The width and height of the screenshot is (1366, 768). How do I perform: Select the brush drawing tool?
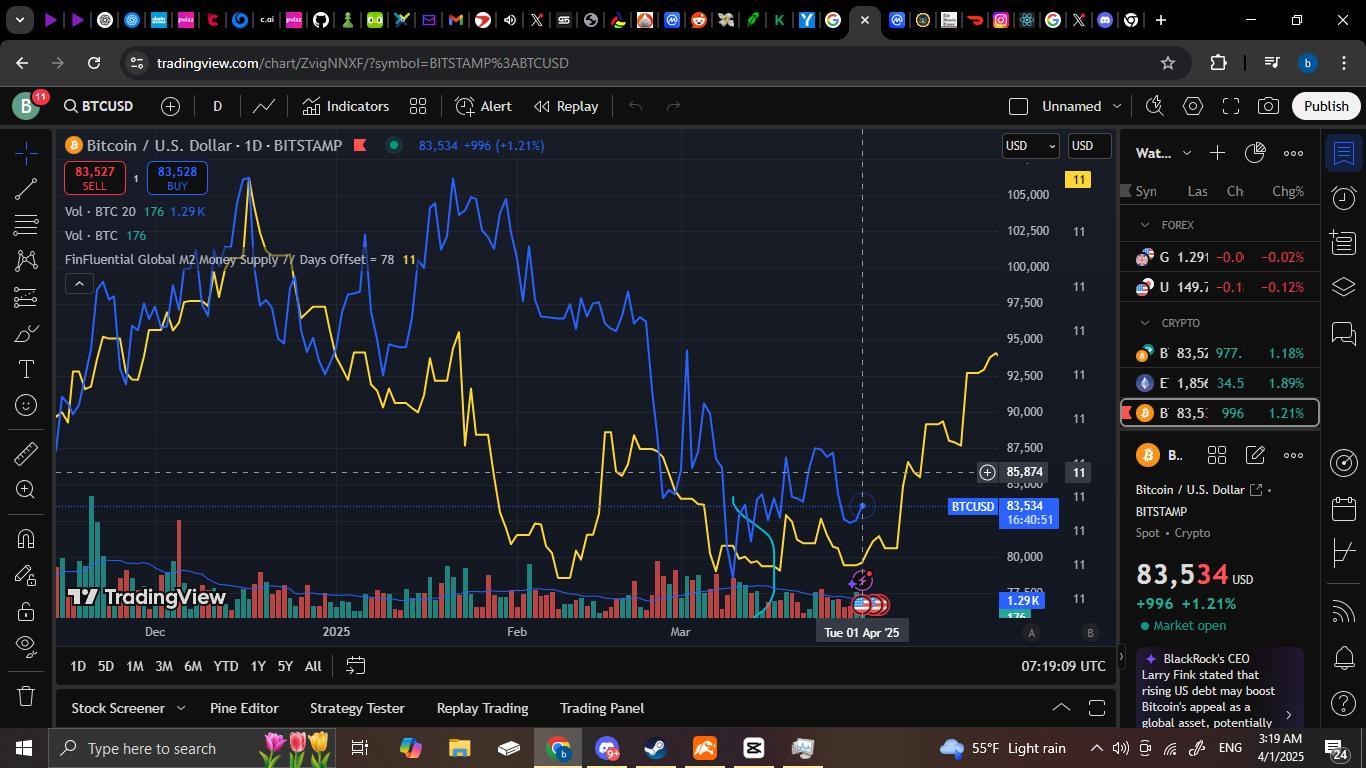[x=27, y=333]
